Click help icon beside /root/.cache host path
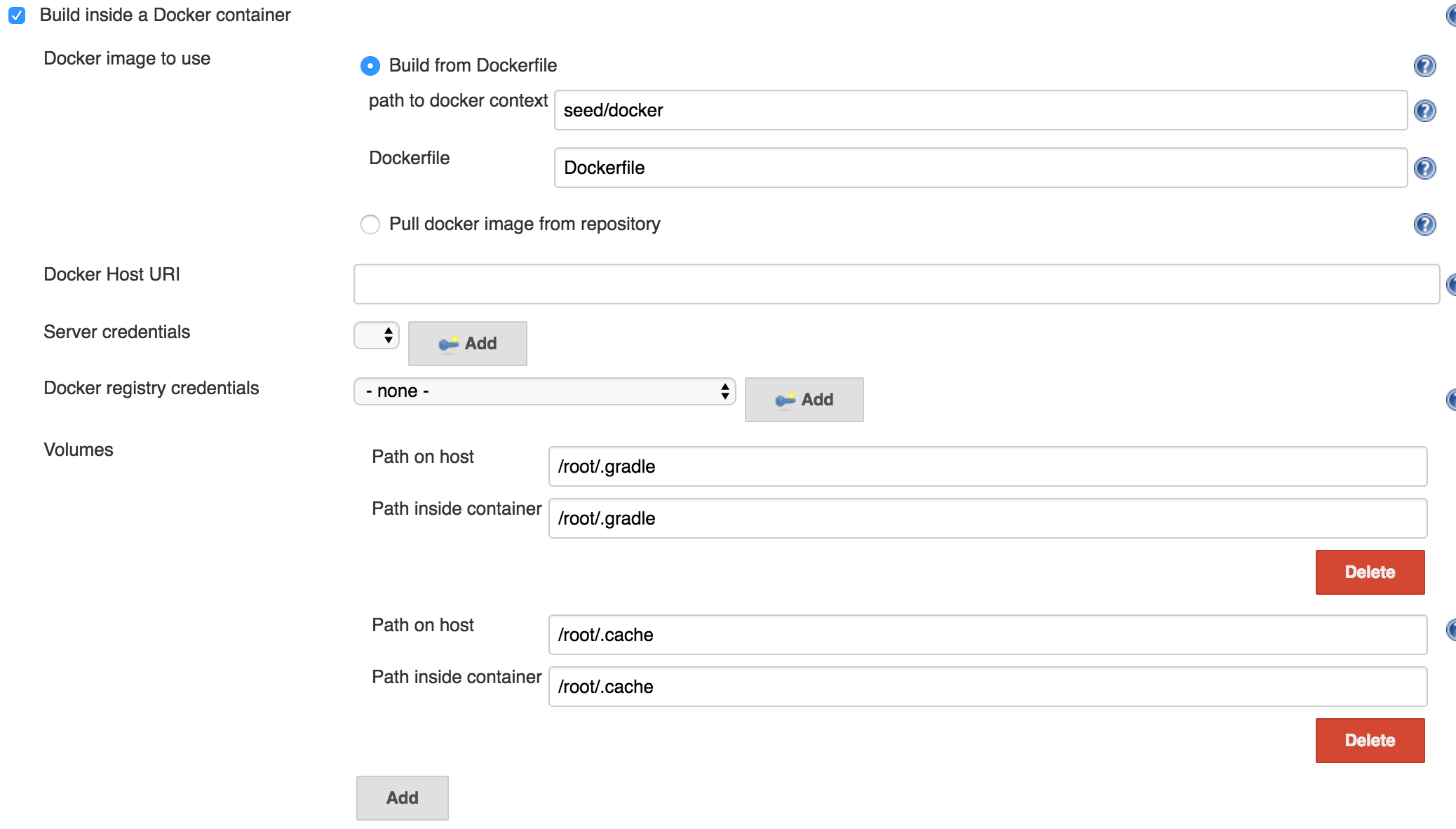 1450,630
